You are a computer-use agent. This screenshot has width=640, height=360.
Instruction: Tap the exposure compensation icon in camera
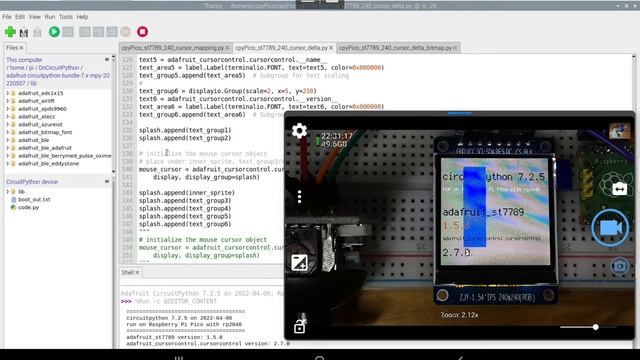pos(299,262)
